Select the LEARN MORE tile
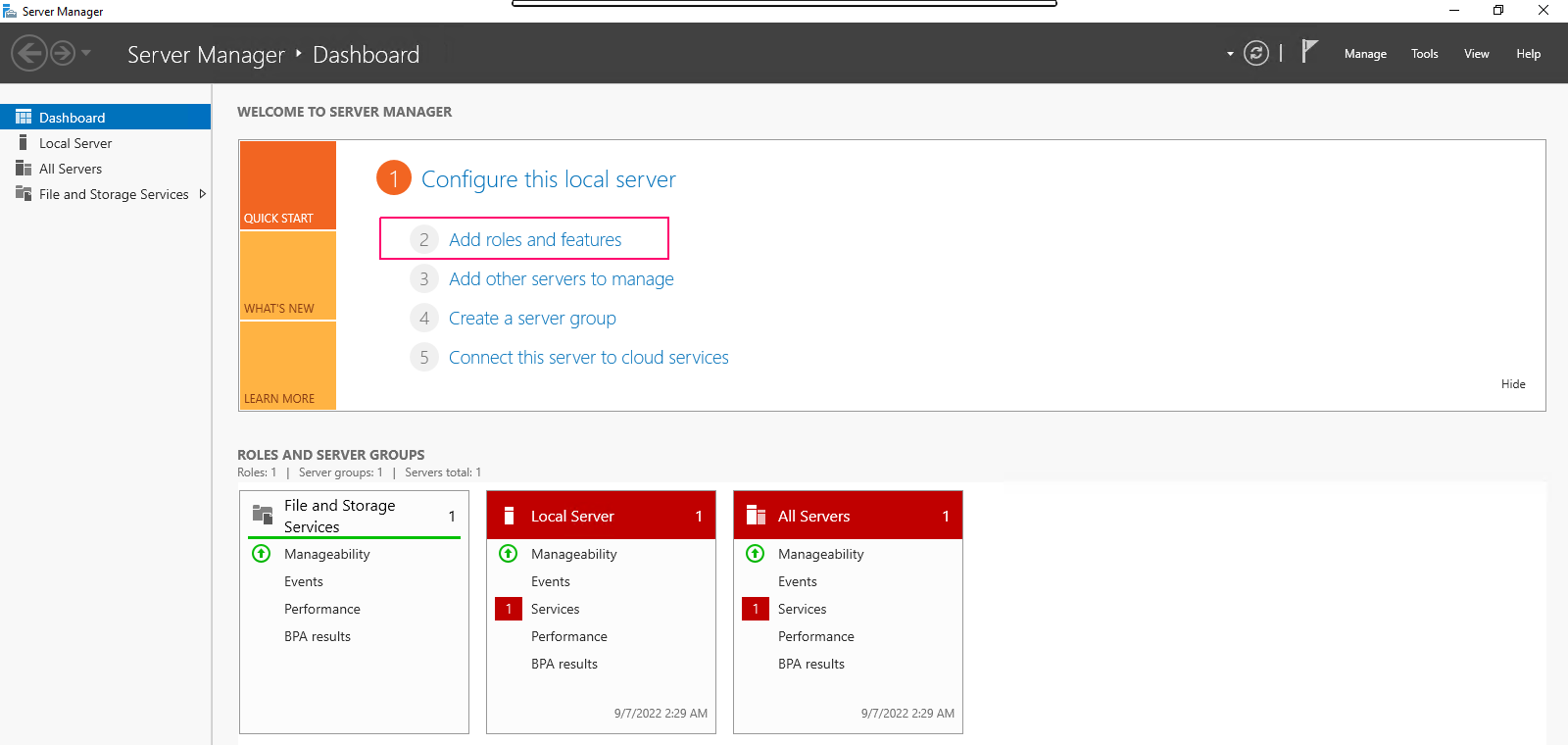 (x=288, y=366)
